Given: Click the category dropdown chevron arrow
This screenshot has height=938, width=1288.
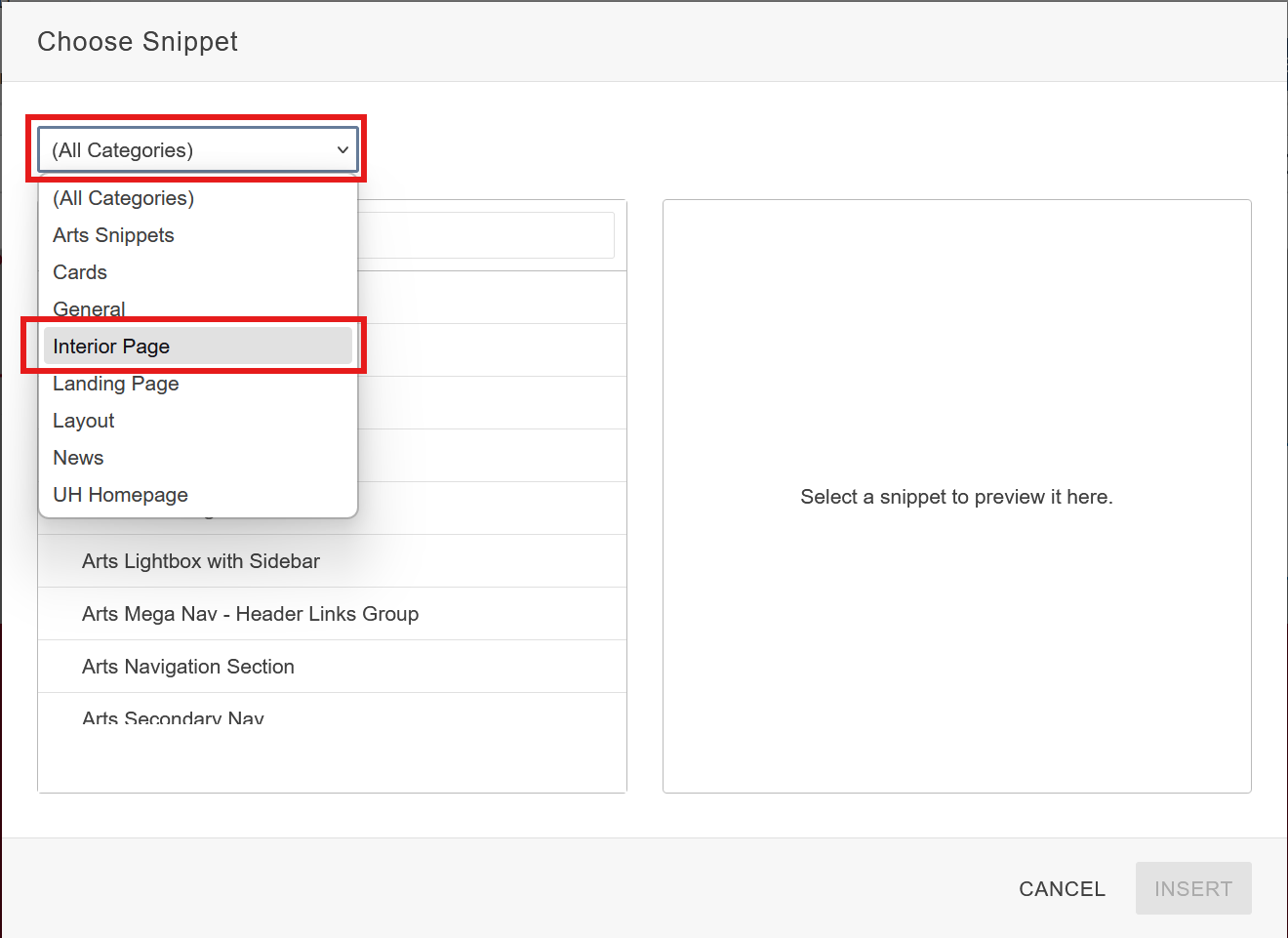Looking at the screenshot, I should [x=342, y=150].
